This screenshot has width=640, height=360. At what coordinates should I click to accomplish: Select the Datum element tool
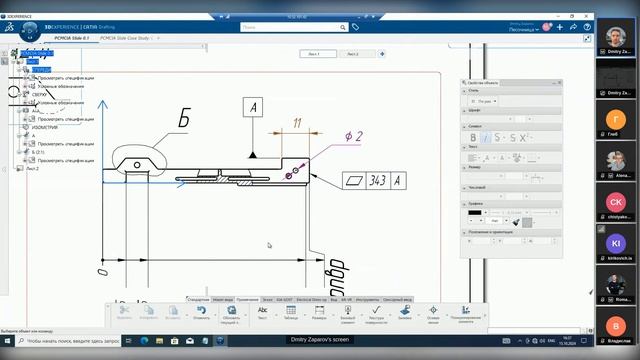pyautogui.click(x=348, y=314)
